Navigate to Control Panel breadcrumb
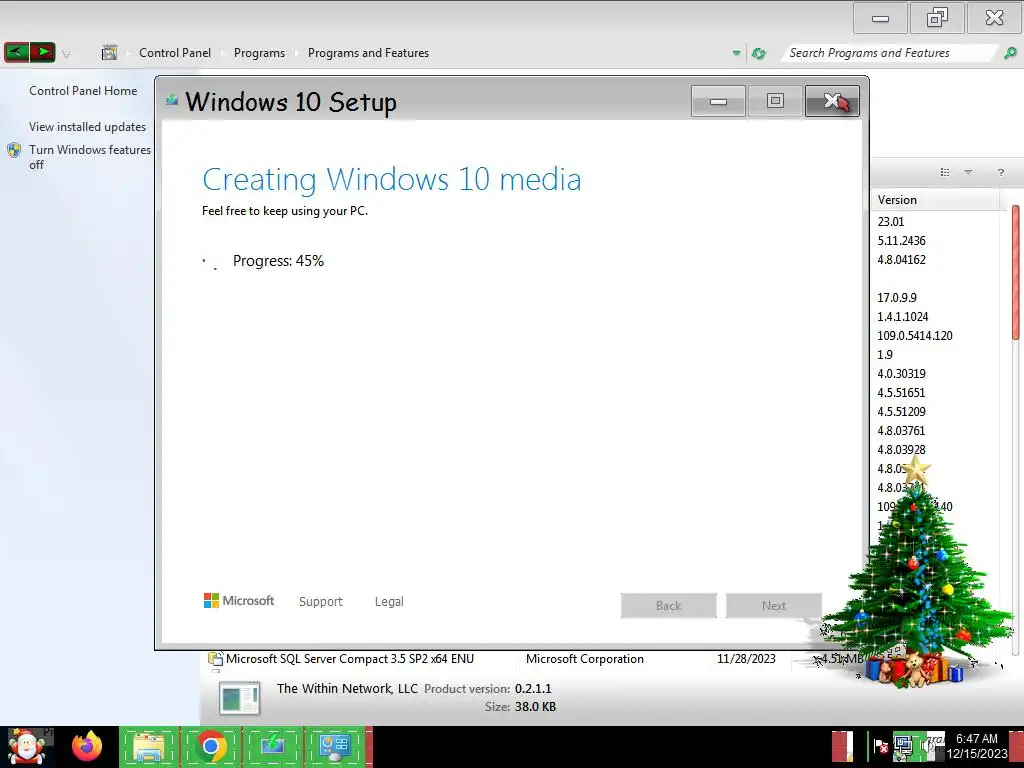The image size is (1024, 768). point(175,53)
